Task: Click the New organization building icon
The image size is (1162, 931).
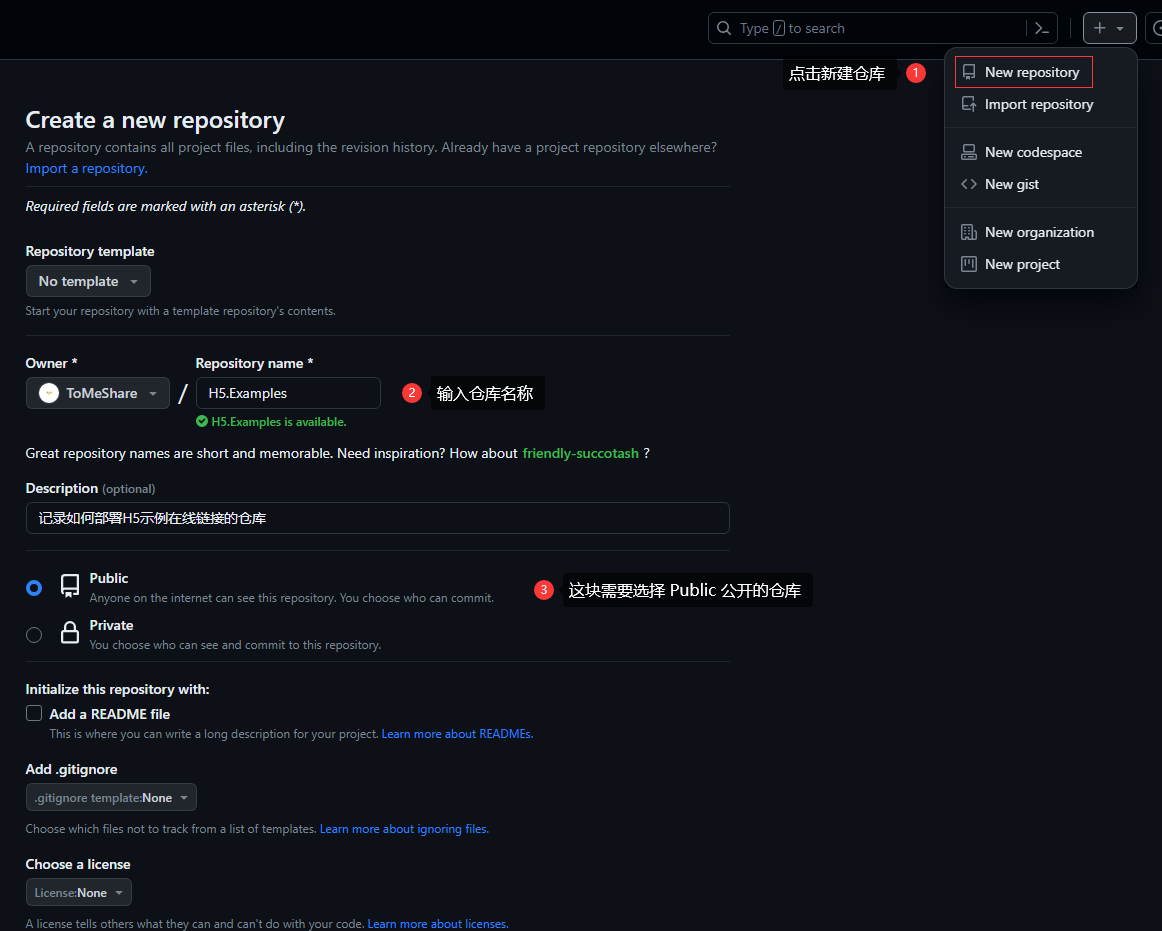Action: (969, 232)
